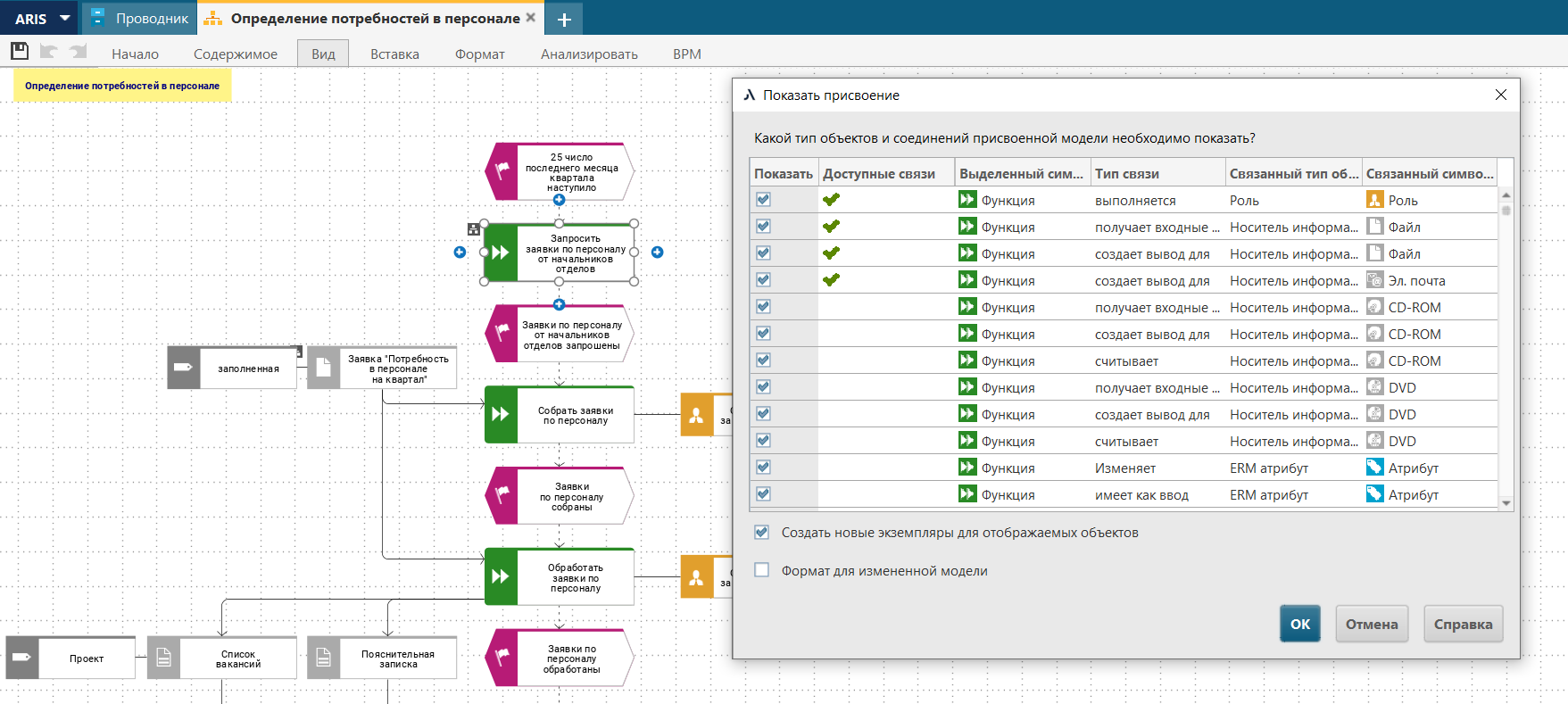The image size is (1568, 704).
Task: Toggle Создать новые экземпляры checkbox
Action: (761, 533)
